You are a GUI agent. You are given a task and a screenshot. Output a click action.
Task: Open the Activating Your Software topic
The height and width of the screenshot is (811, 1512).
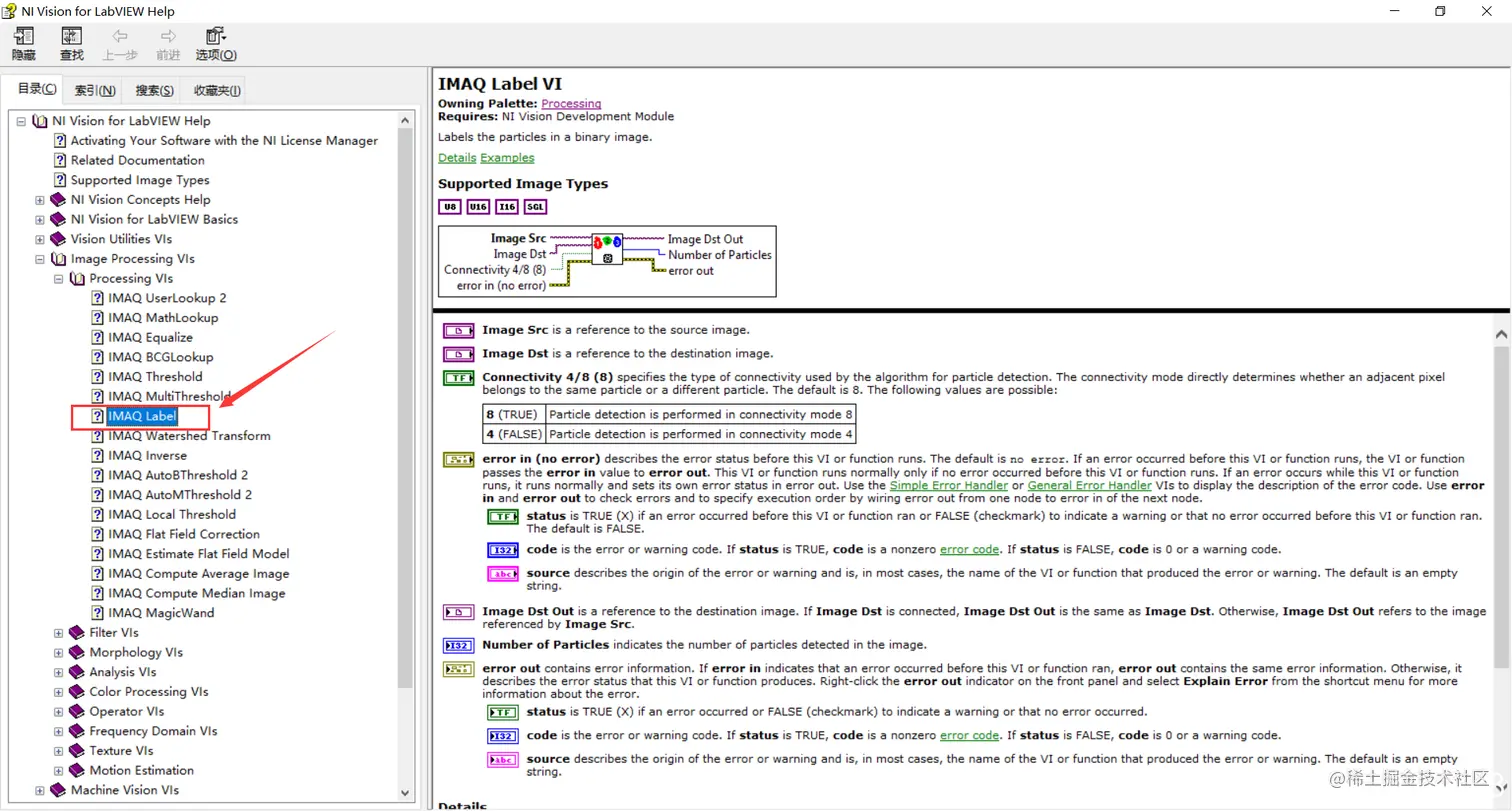pos(224,141)
